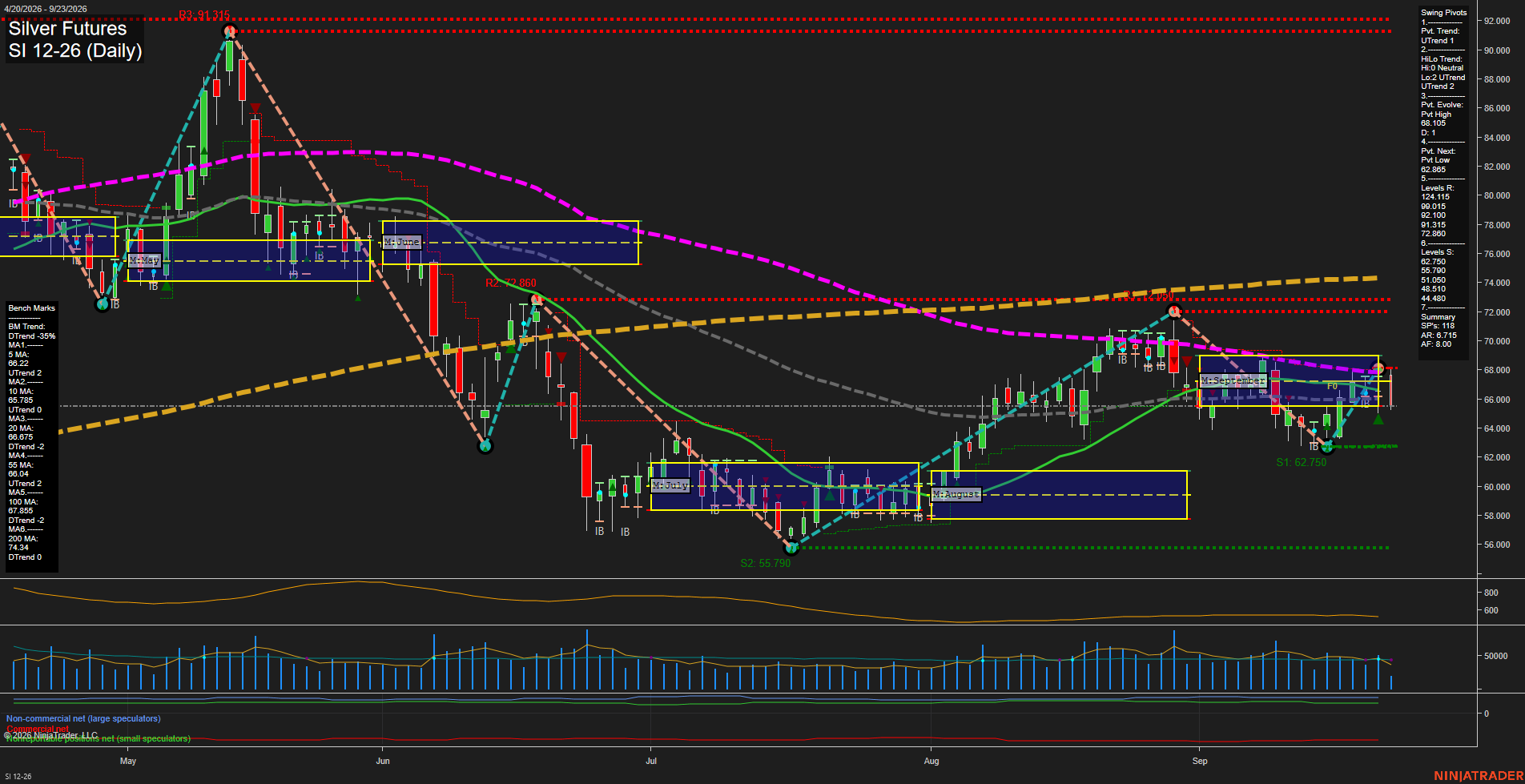Click the M:May monthly range label
The width and height of the screenshot is (1525, 784).
coord(144,260)
